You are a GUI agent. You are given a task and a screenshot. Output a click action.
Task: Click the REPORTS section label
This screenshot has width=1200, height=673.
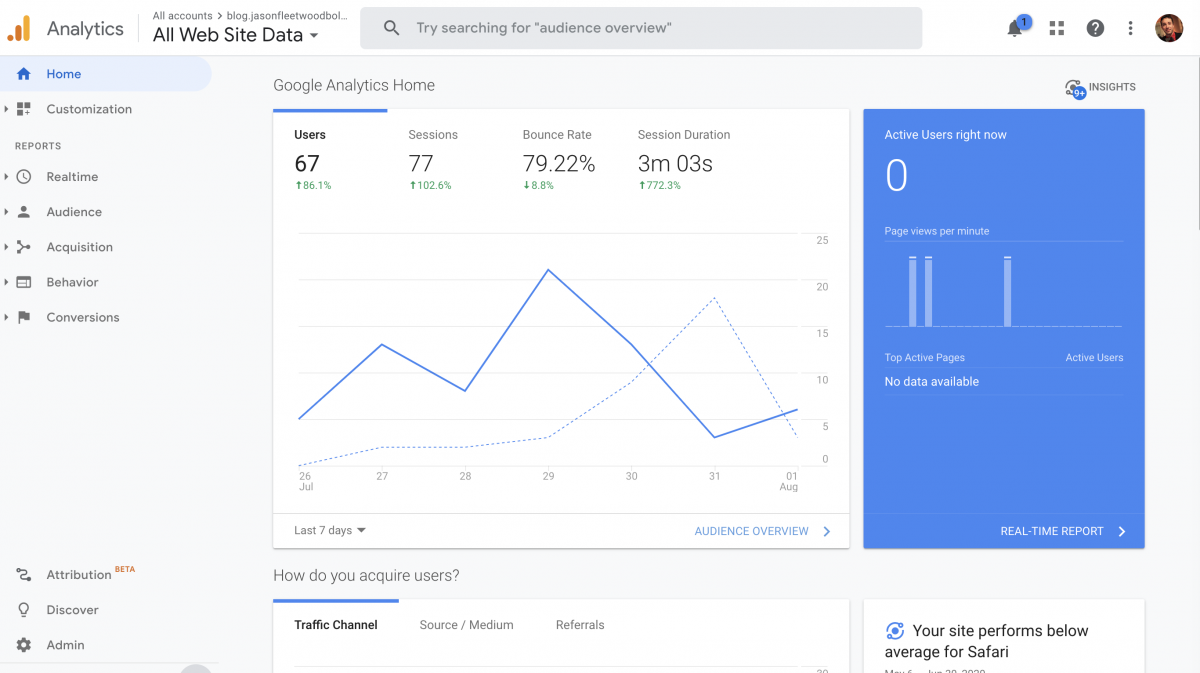38,146
